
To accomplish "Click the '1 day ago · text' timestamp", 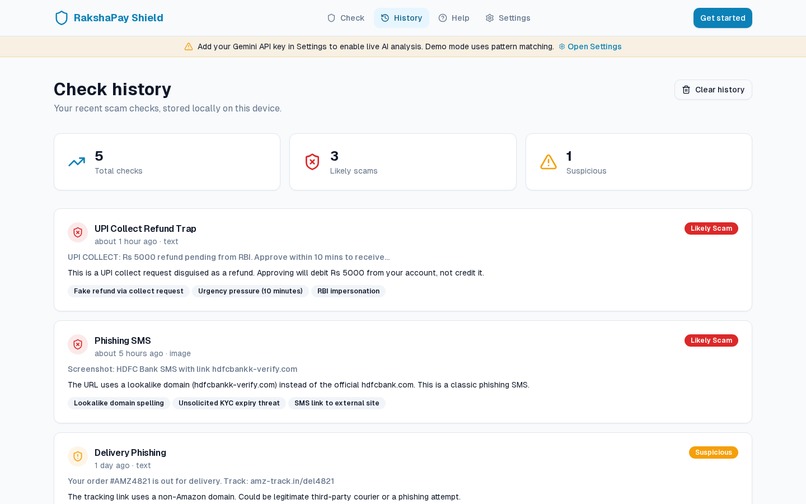I will pyautogui.click(x=122, y=465).
